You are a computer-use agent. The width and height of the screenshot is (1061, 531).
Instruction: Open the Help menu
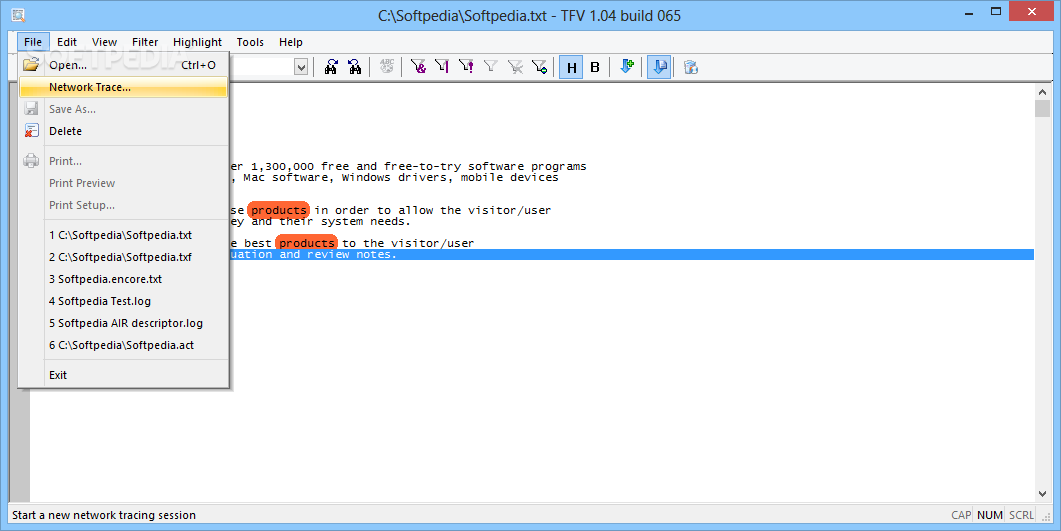290,42
